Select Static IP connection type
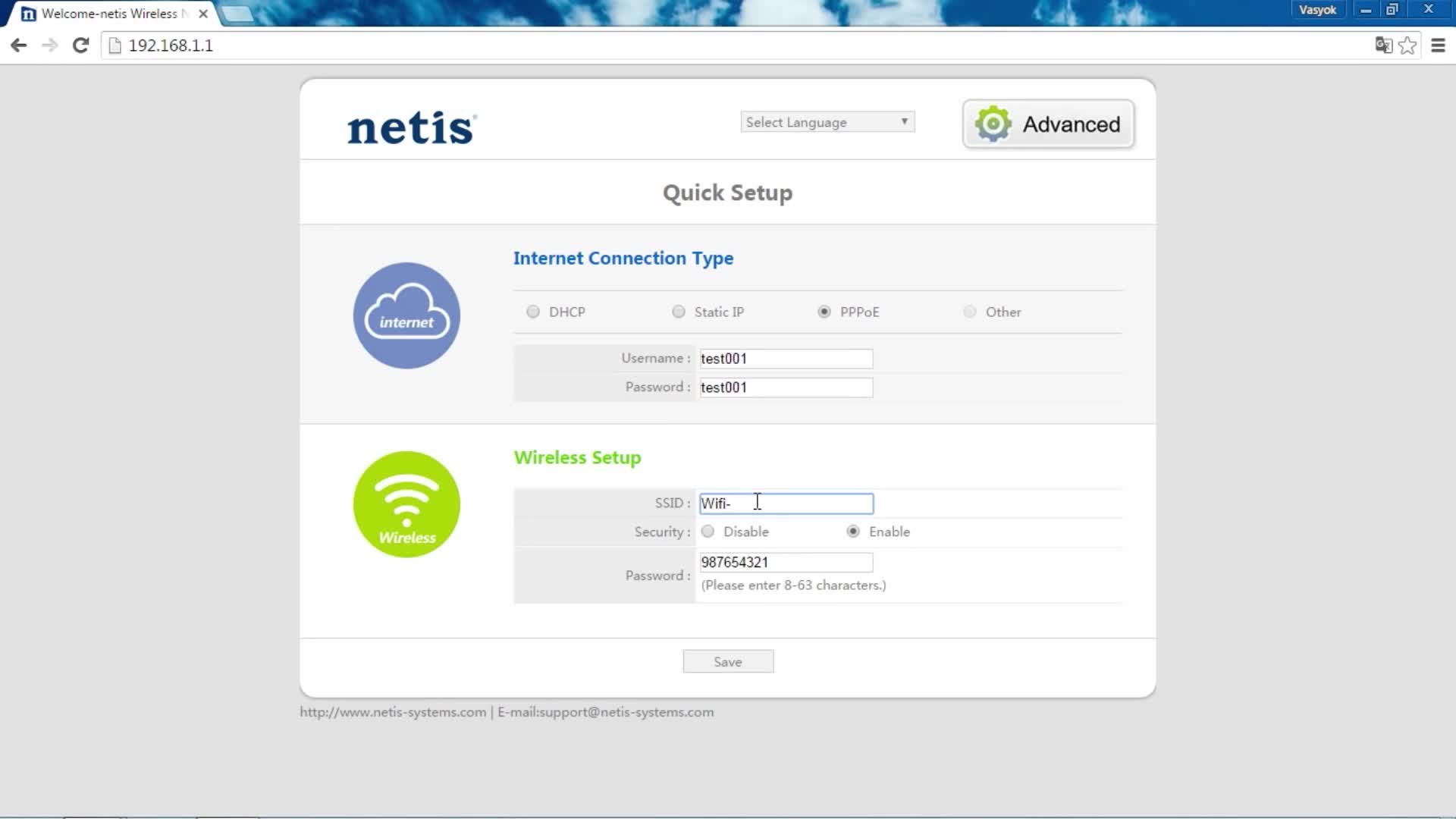Viewport: 1456px width, 819px height. [679, 312]
